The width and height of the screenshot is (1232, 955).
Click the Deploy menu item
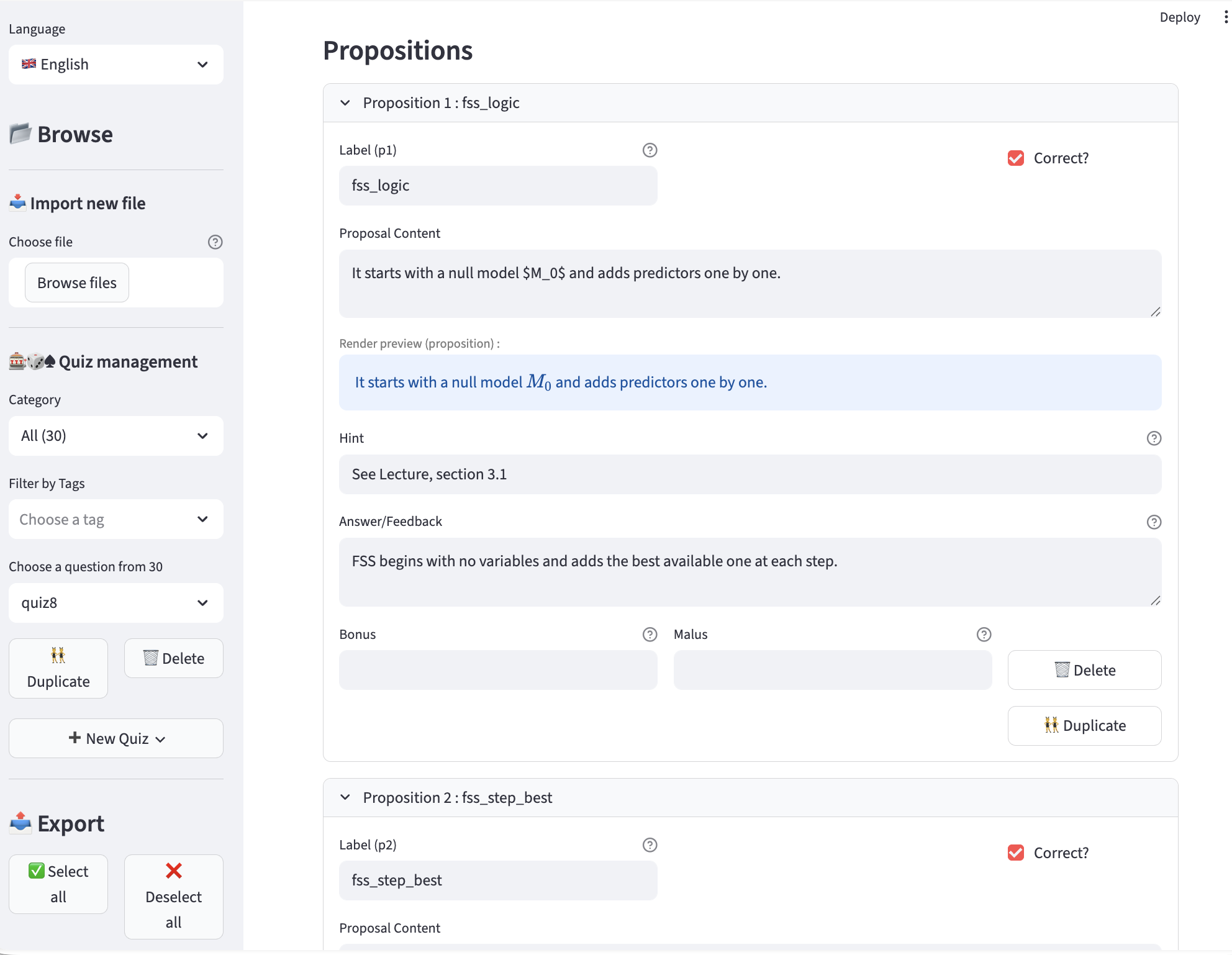point(1179,17)
